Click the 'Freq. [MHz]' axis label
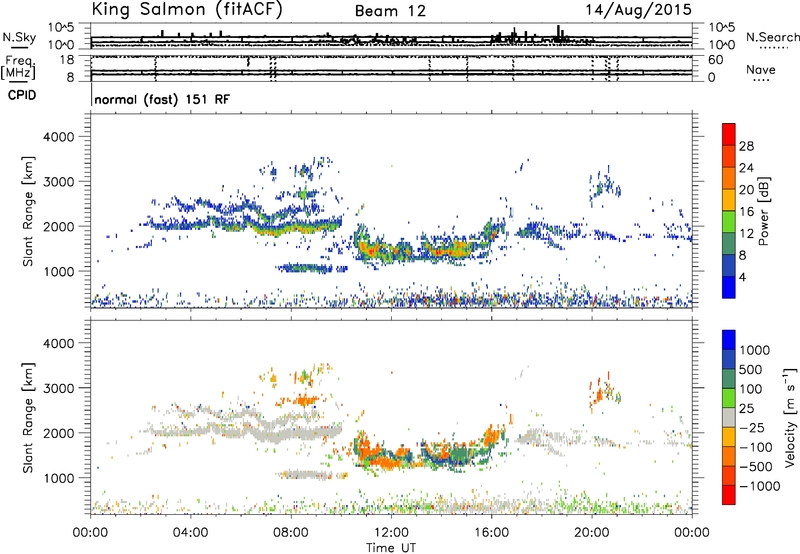800x554 pixels. [x=18, y=68]
